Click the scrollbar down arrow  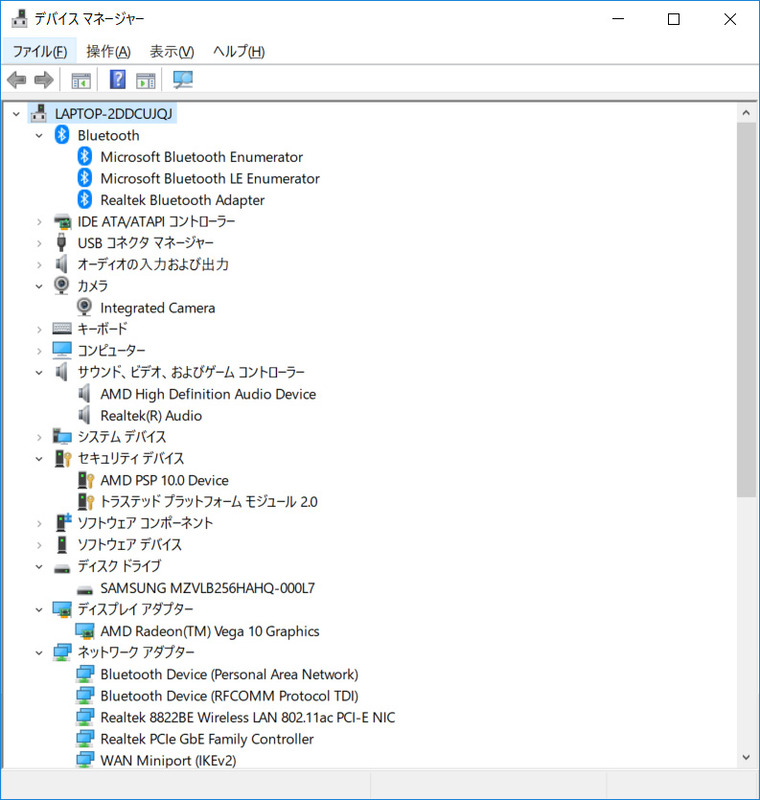746,757
